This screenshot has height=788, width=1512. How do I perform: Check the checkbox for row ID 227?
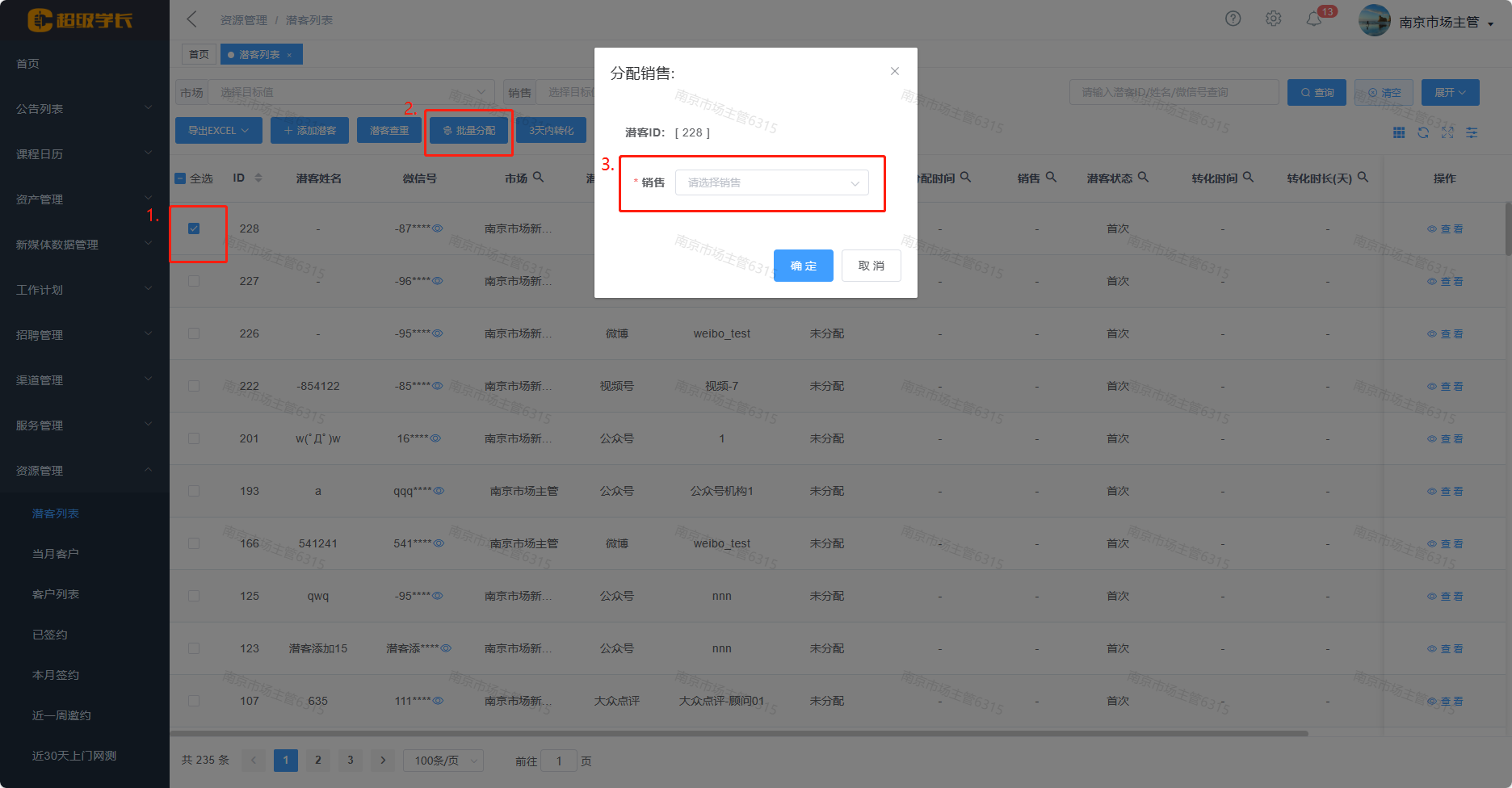194,281
